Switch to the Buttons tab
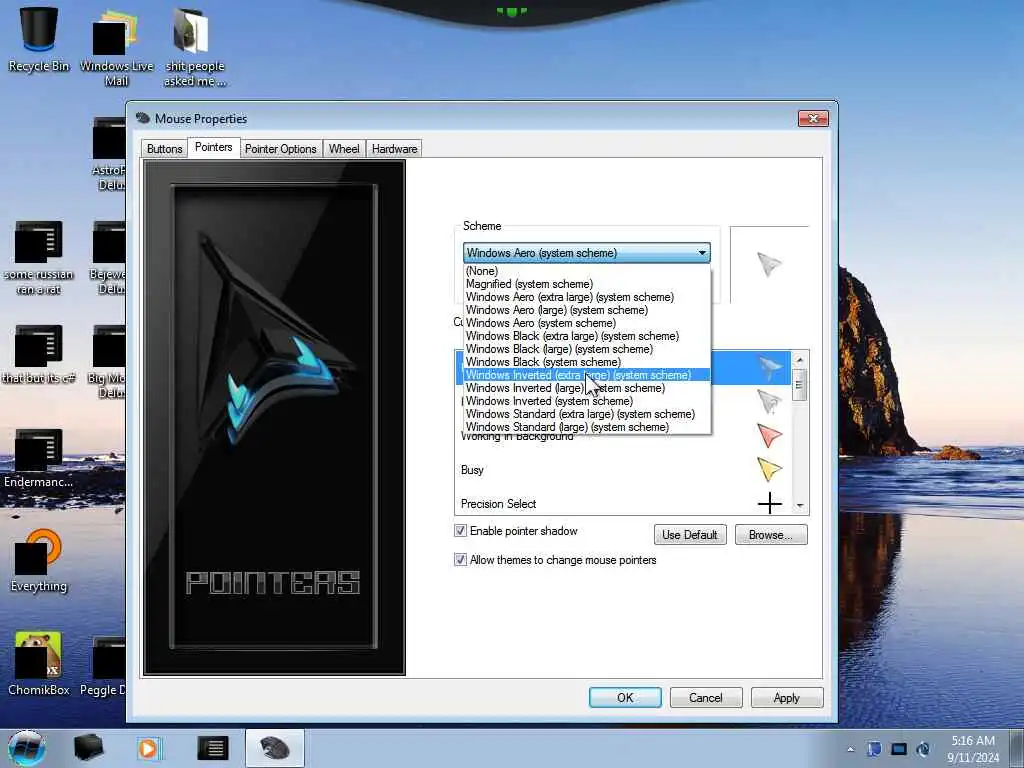Image resolution: width=1024 pixels, height=768 pixels. pyautogui.click(x=165, y=149)
